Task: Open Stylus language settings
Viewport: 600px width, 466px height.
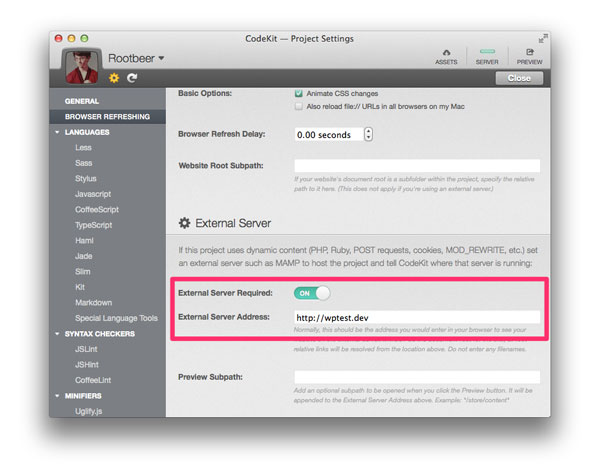Action: [x=86, y=179]
